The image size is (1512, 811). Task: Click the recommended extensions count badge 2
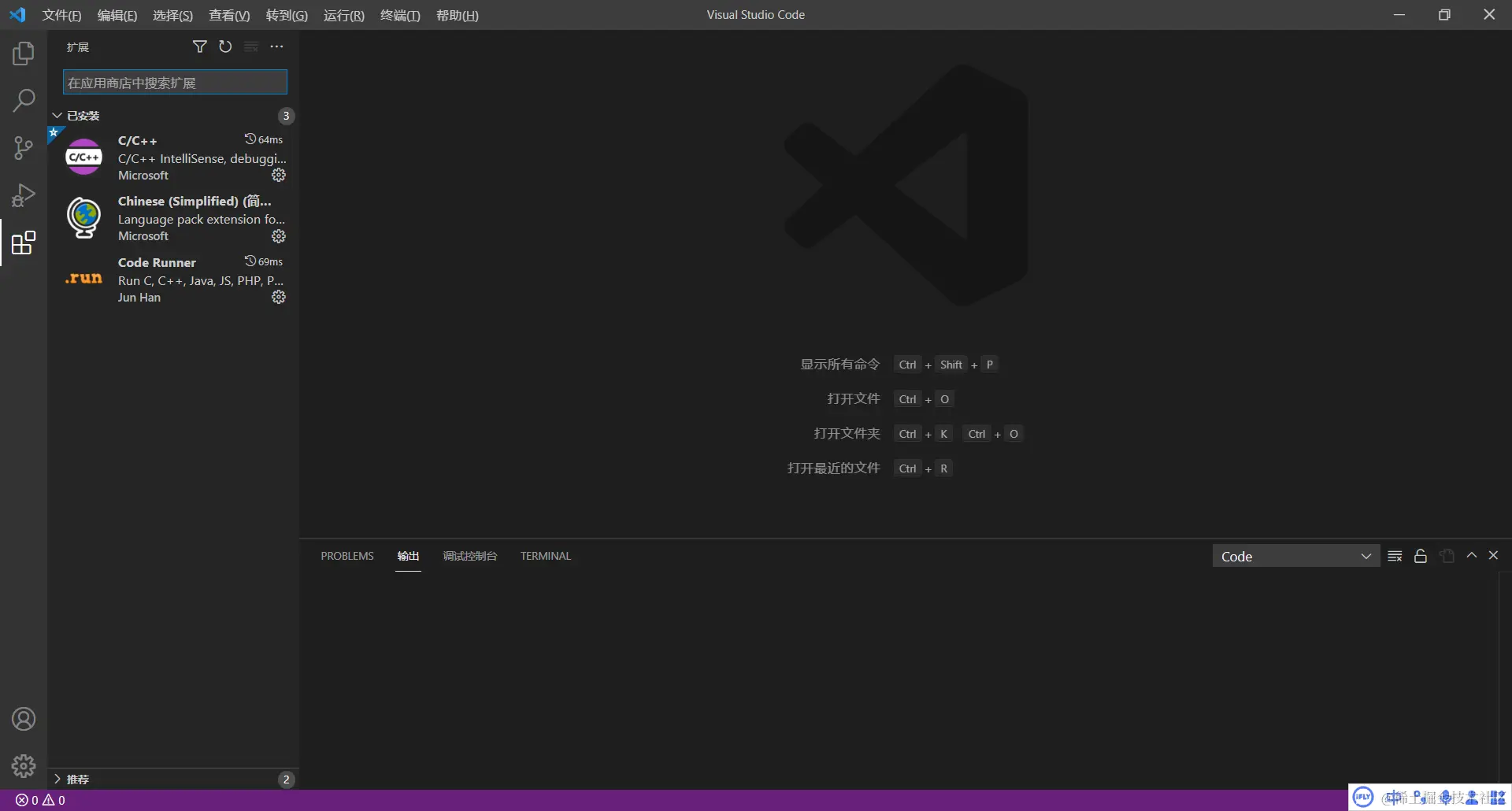click(x=286, y=780)
